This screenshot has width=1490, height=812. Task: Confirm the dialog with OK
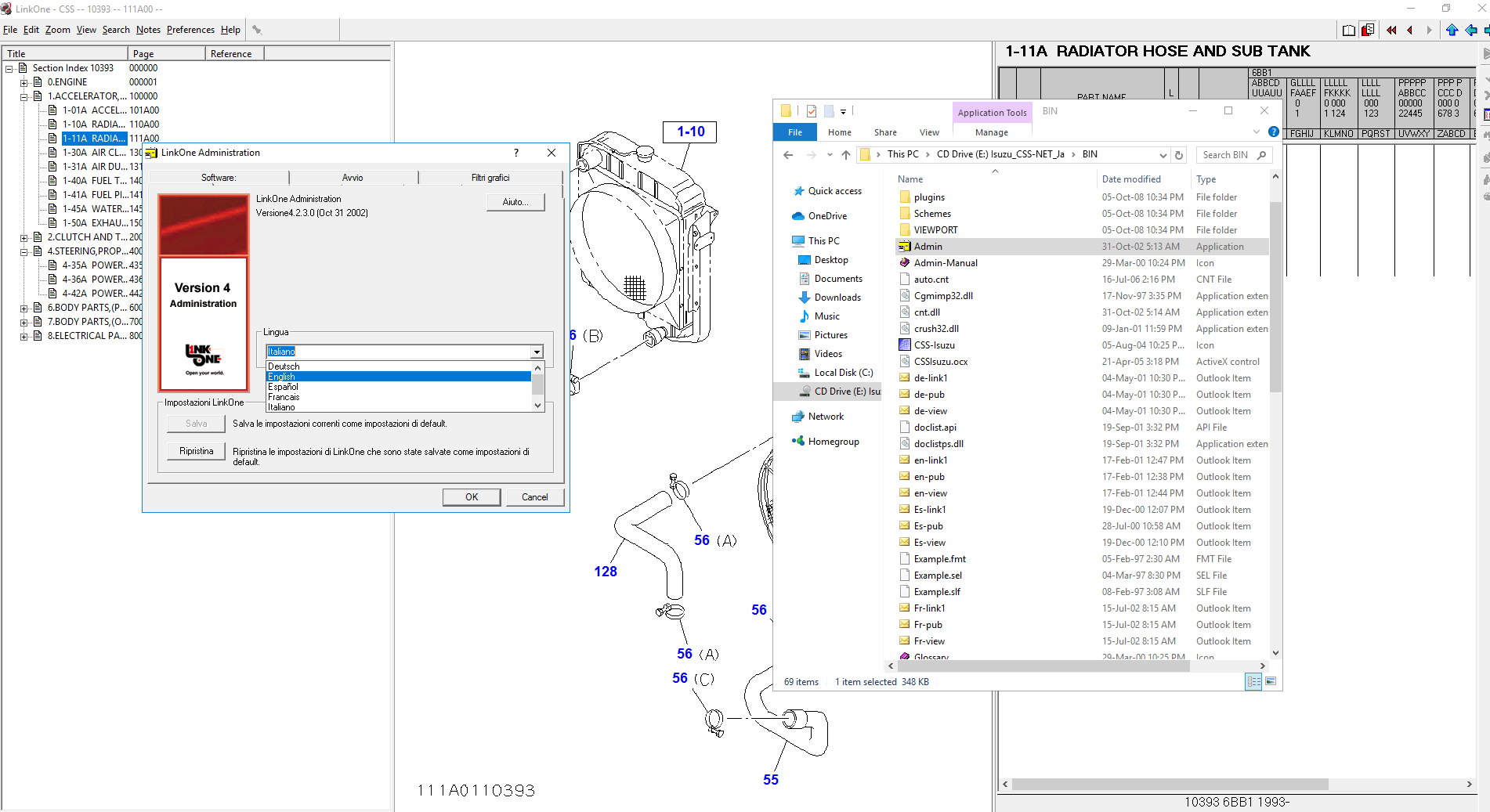[x=472, y=497]
